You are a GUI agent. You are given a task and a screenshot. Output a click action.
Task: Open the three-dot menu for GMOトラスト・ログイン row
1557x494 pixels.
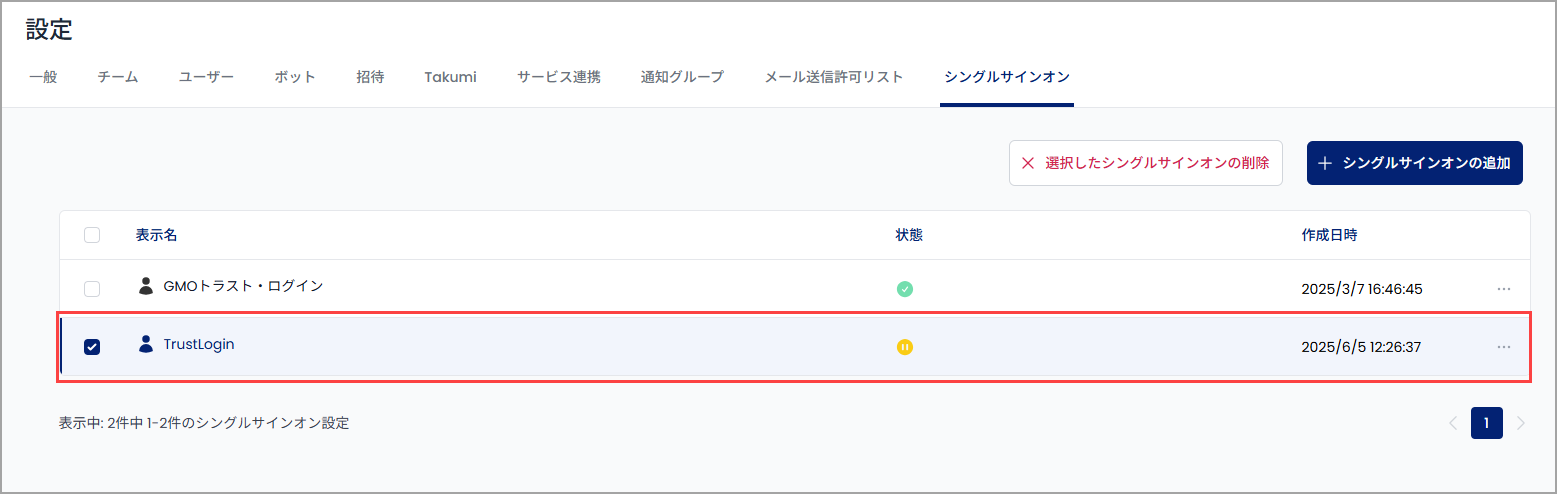coord(1504,289)
